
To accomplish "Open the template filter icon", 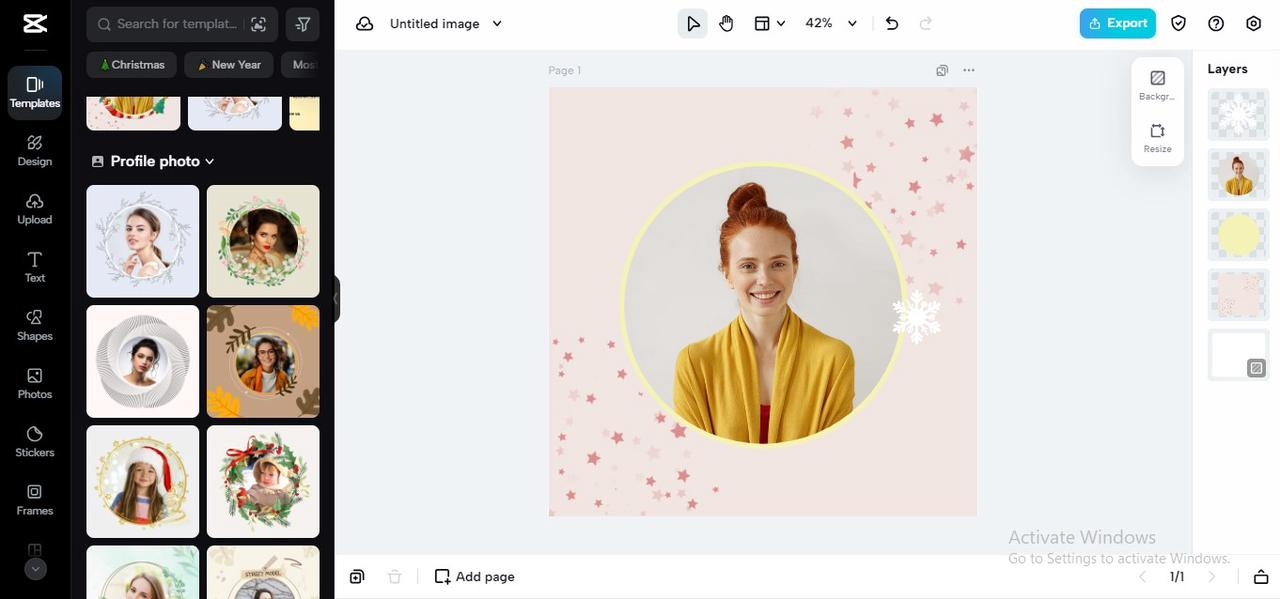I will click(303, 24).
